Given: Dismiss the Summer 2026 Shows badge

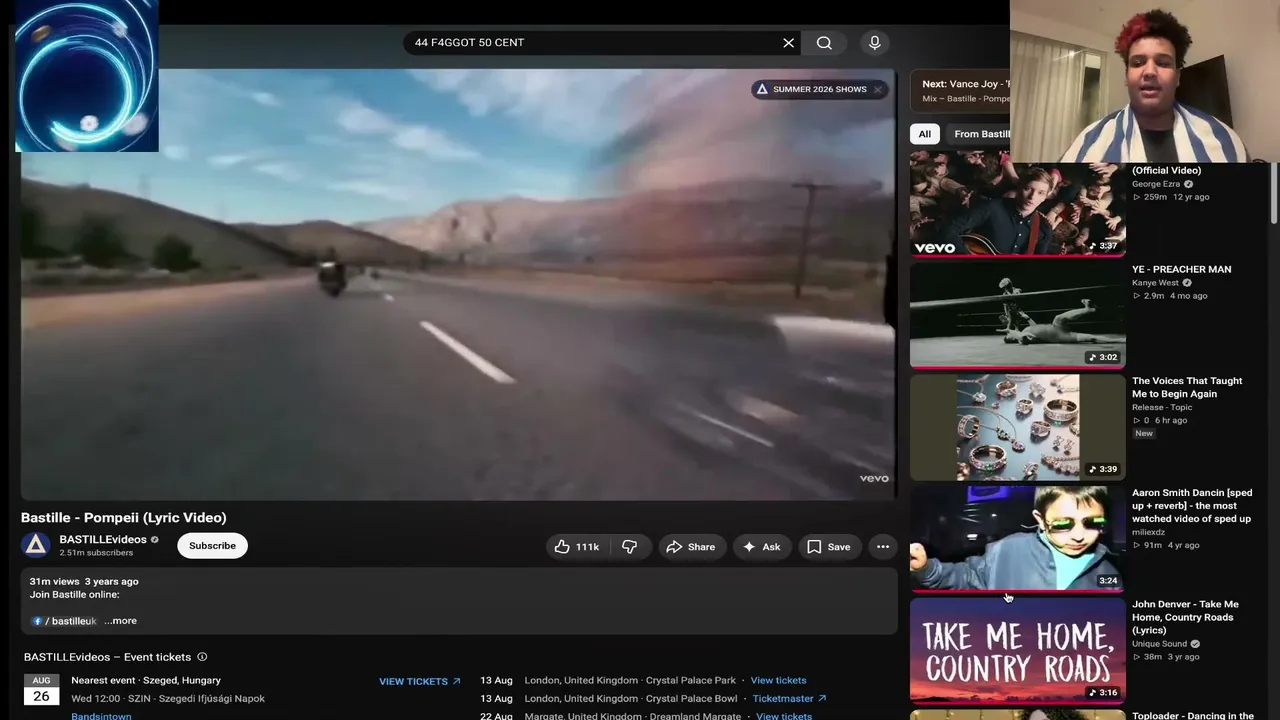Looking at the screenshot, I should (877, 89).
